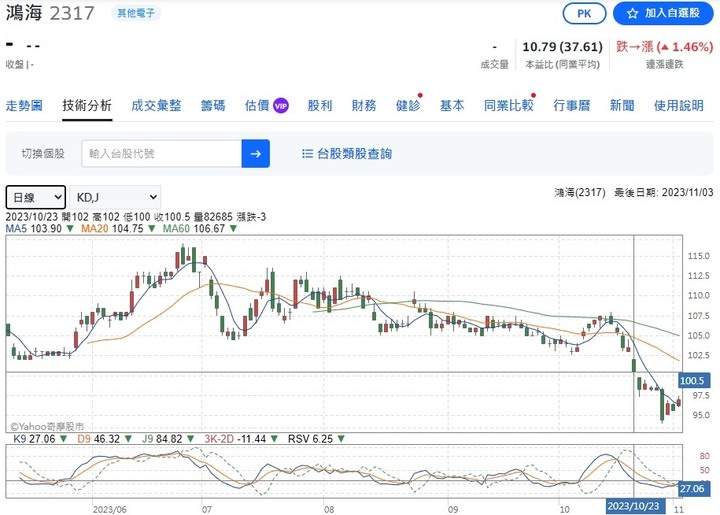Switch to the 成交彙整 tab
The width and height of the screenshot is (720, 515).
tap(156, 106)
